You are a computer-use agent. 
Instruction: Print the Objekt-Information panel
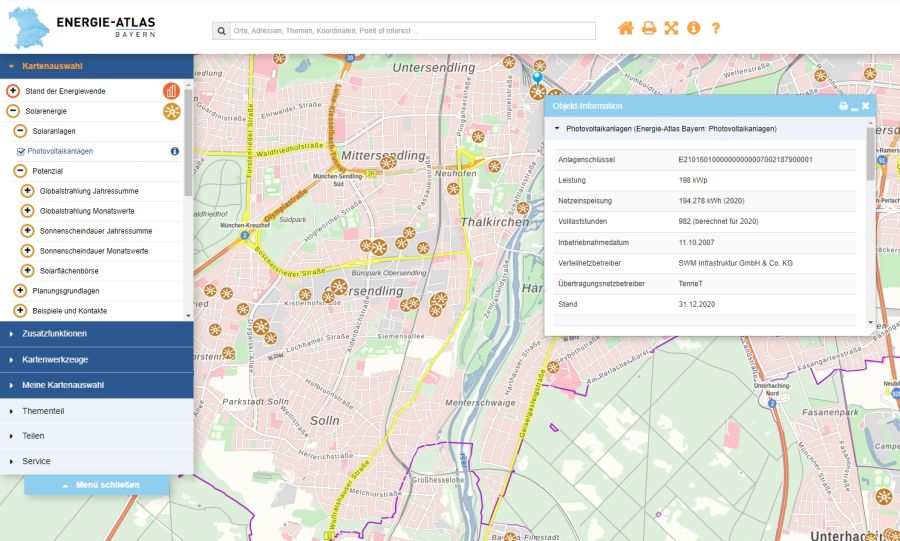click(x=843, y=106)
